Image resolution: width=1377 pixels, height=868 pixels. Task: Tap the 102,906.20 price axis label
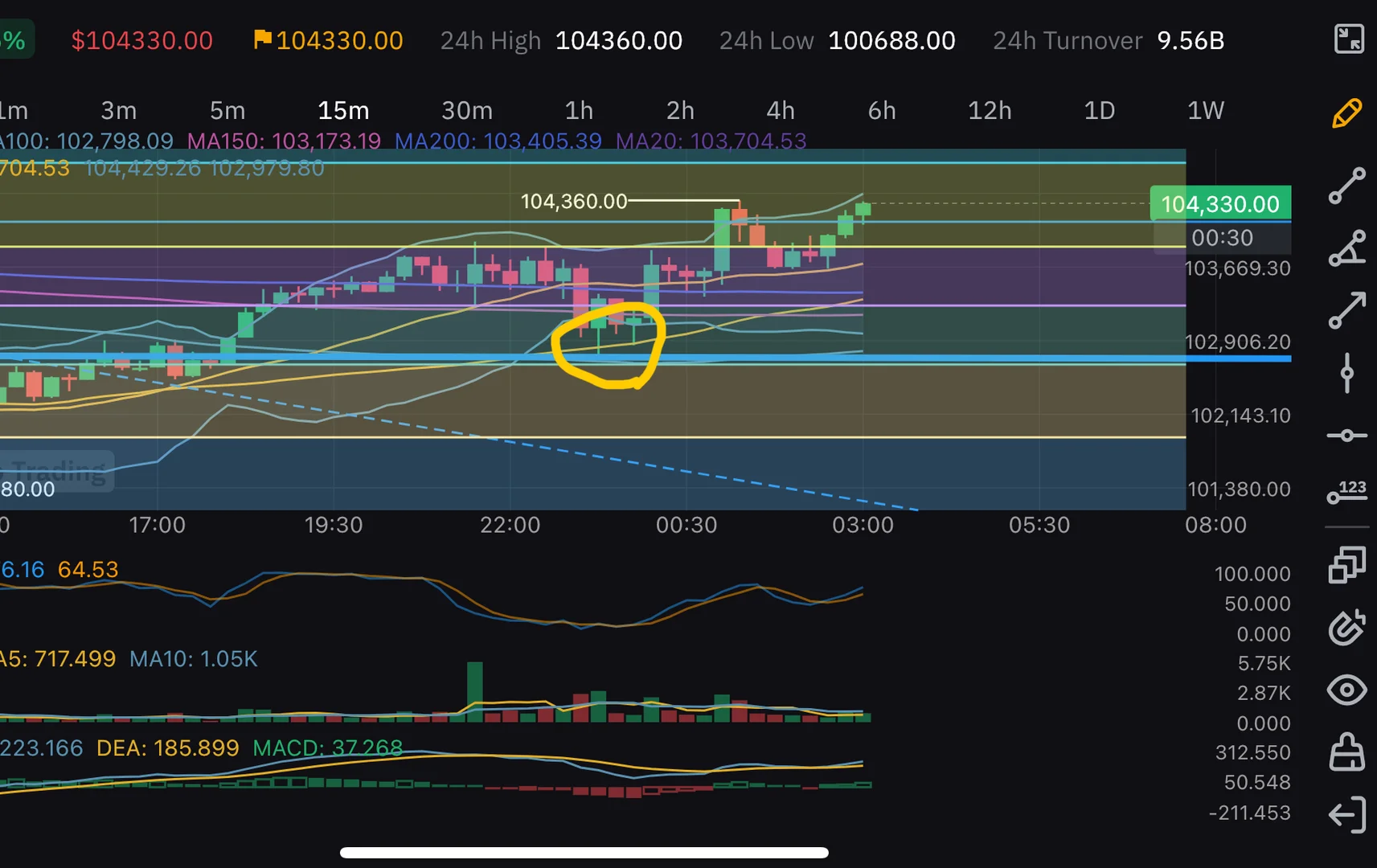(x=1238, y=342)
